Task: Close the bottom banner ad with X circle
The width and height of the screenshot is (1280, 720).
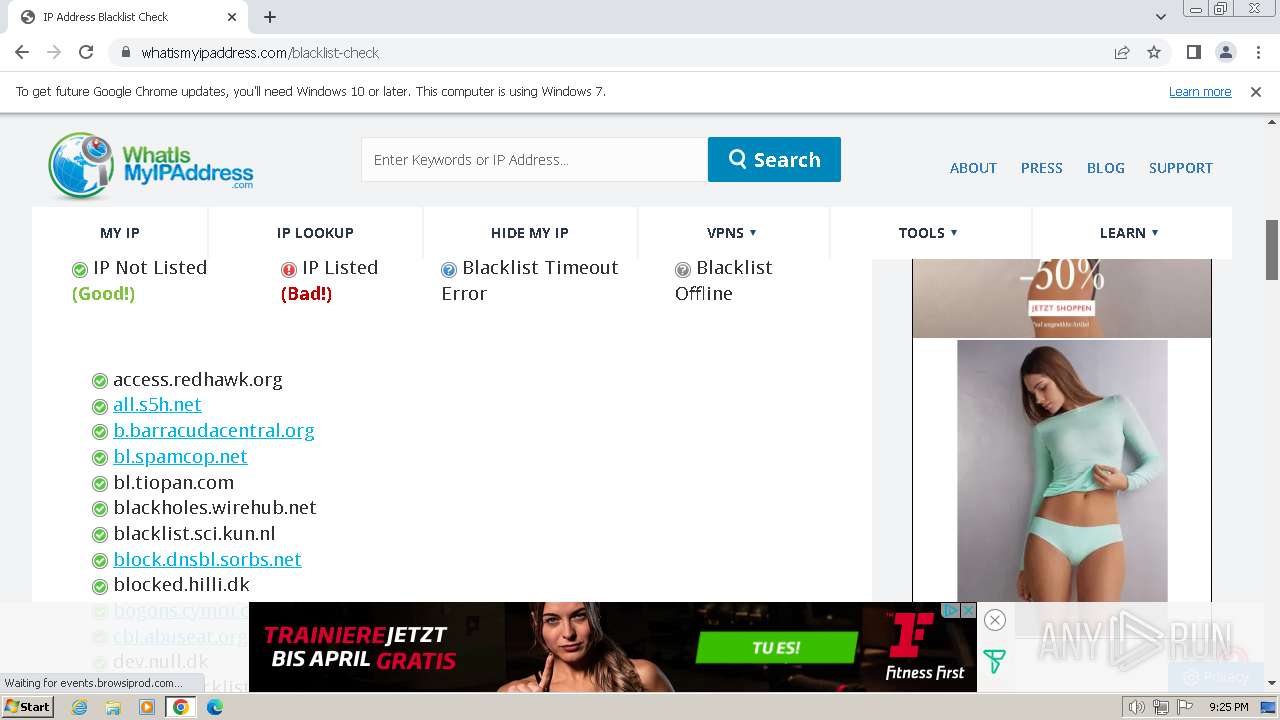Action: coord(994,620)
